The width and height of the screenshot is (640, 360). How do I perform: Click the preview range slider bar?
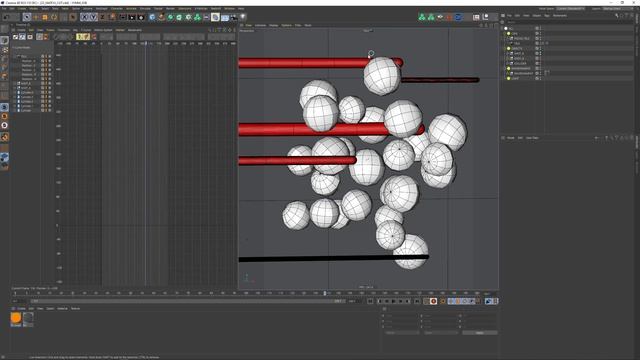click(x=188, y=301)
